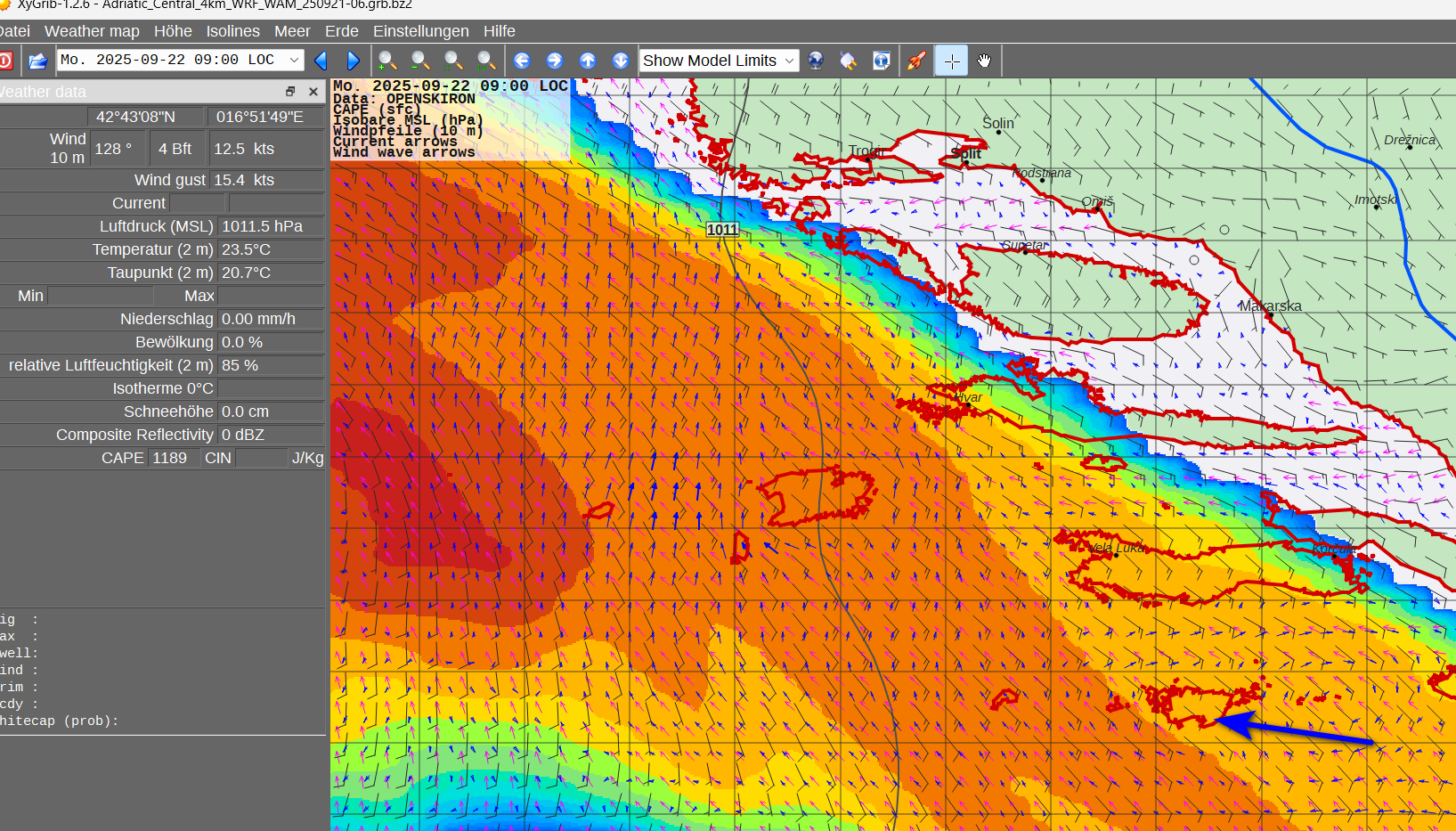
Task: Click the 1011 isobar label on map
Action: [722, 230]
